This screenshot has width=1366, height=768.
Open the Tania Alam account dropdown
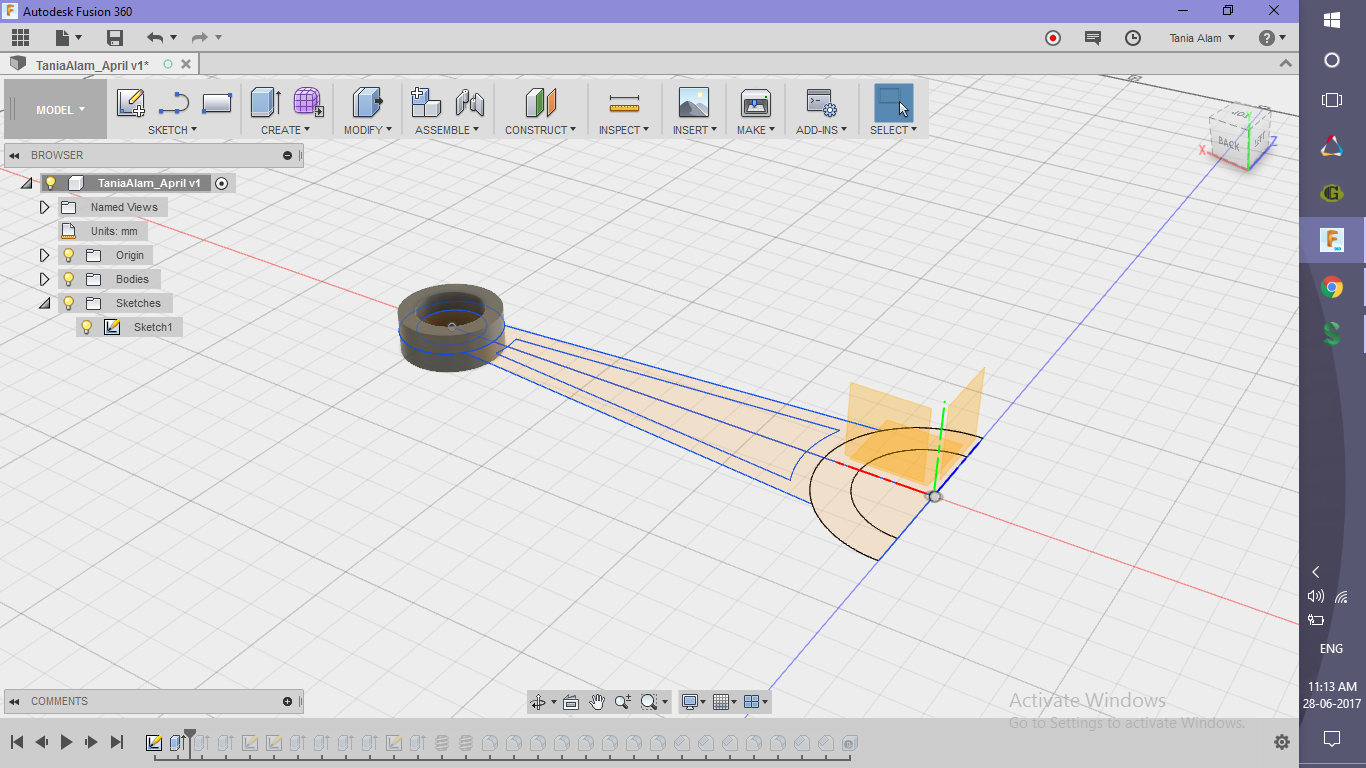pos(1202,38)
